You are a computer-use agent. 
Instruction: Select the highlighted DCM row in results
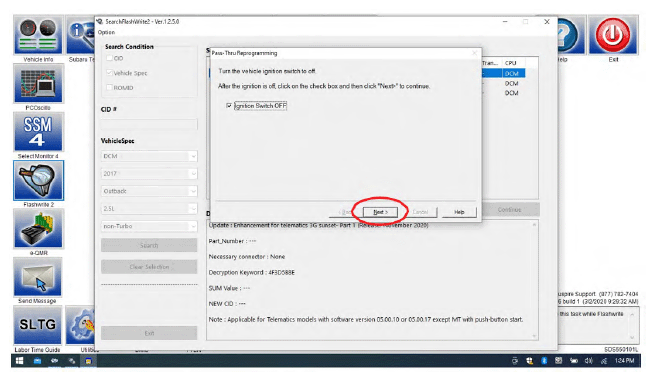(503, 73)
